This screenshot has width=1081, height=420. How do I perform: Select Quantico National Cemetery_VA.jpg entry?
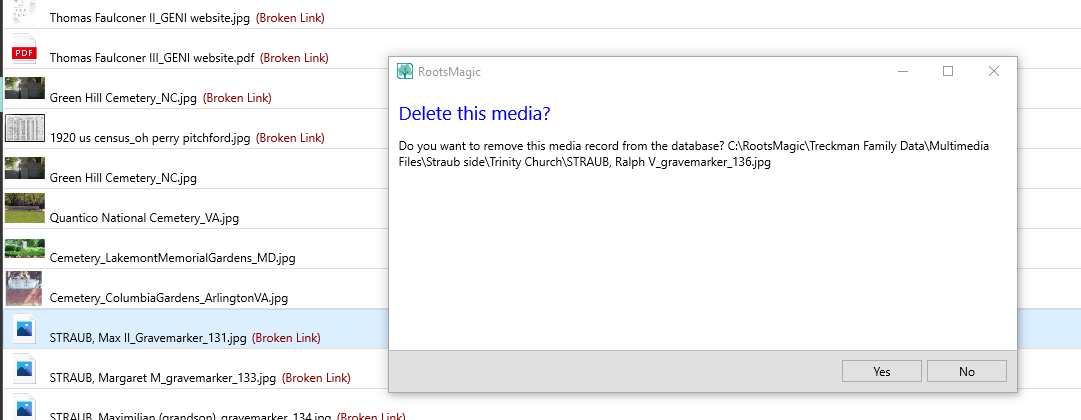tap(144, 217)
